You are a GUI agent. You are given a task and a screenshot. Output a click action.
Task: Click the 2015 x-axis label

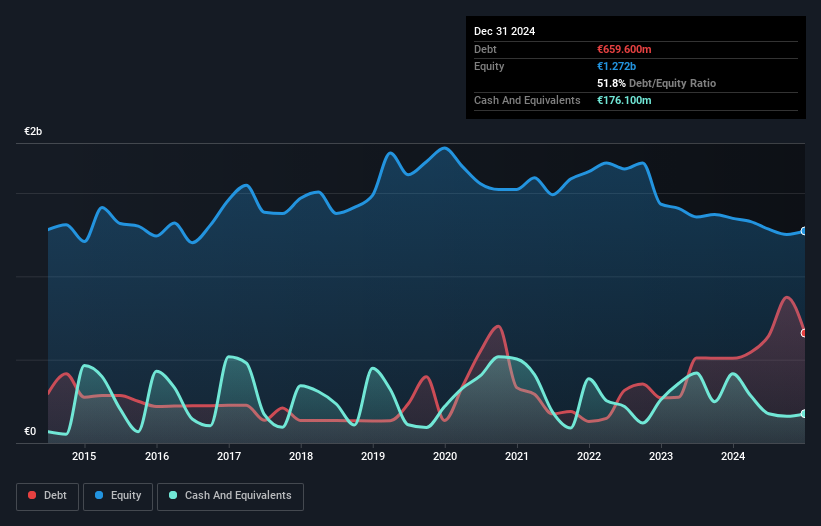pos(84,456)
